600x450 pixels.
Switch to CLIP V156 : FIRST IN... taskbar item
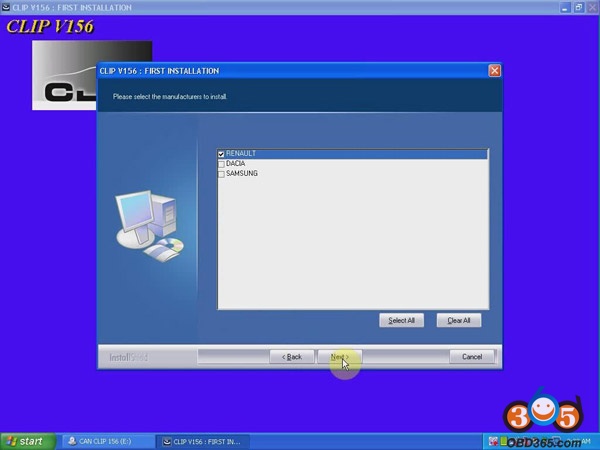pos(203,442)
